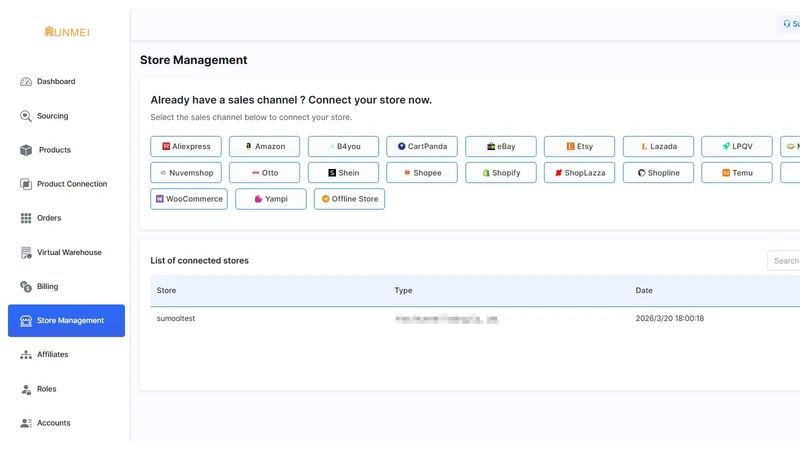The image size is (800, 450).
Task: Click the Orders grid icon
Action: 26,218
